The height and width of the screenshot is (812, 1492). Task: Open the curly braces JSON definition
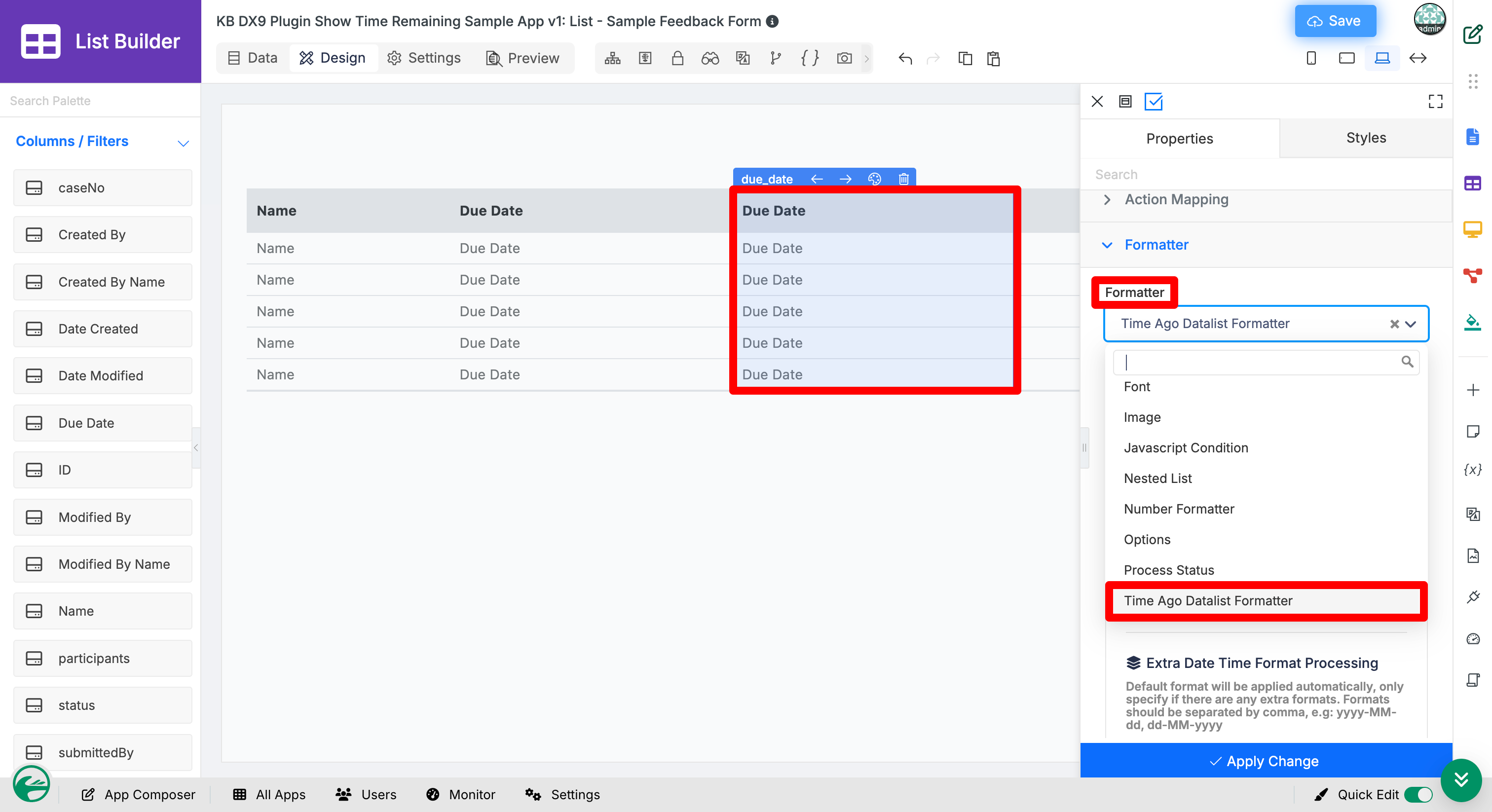[x=809, y=58]
